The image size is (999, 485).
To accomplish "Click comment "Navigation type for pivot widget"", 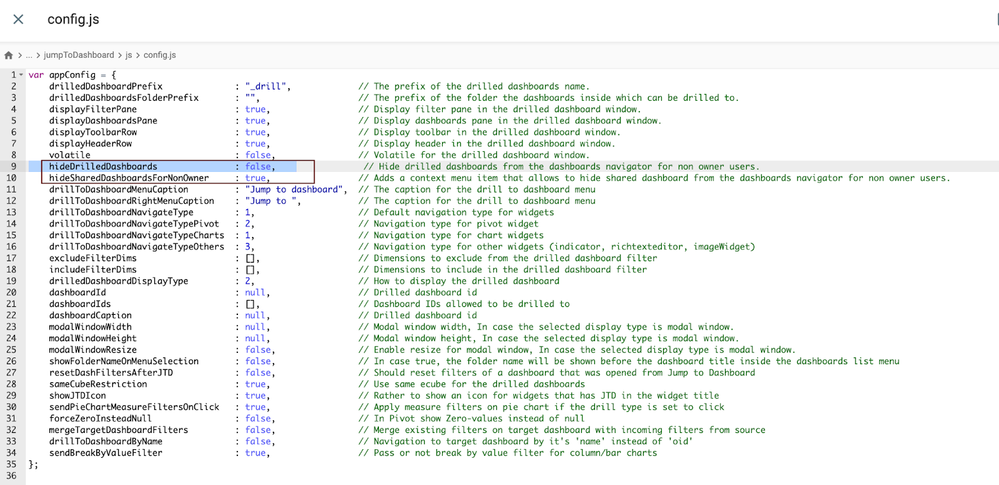I will pos(449,224).
